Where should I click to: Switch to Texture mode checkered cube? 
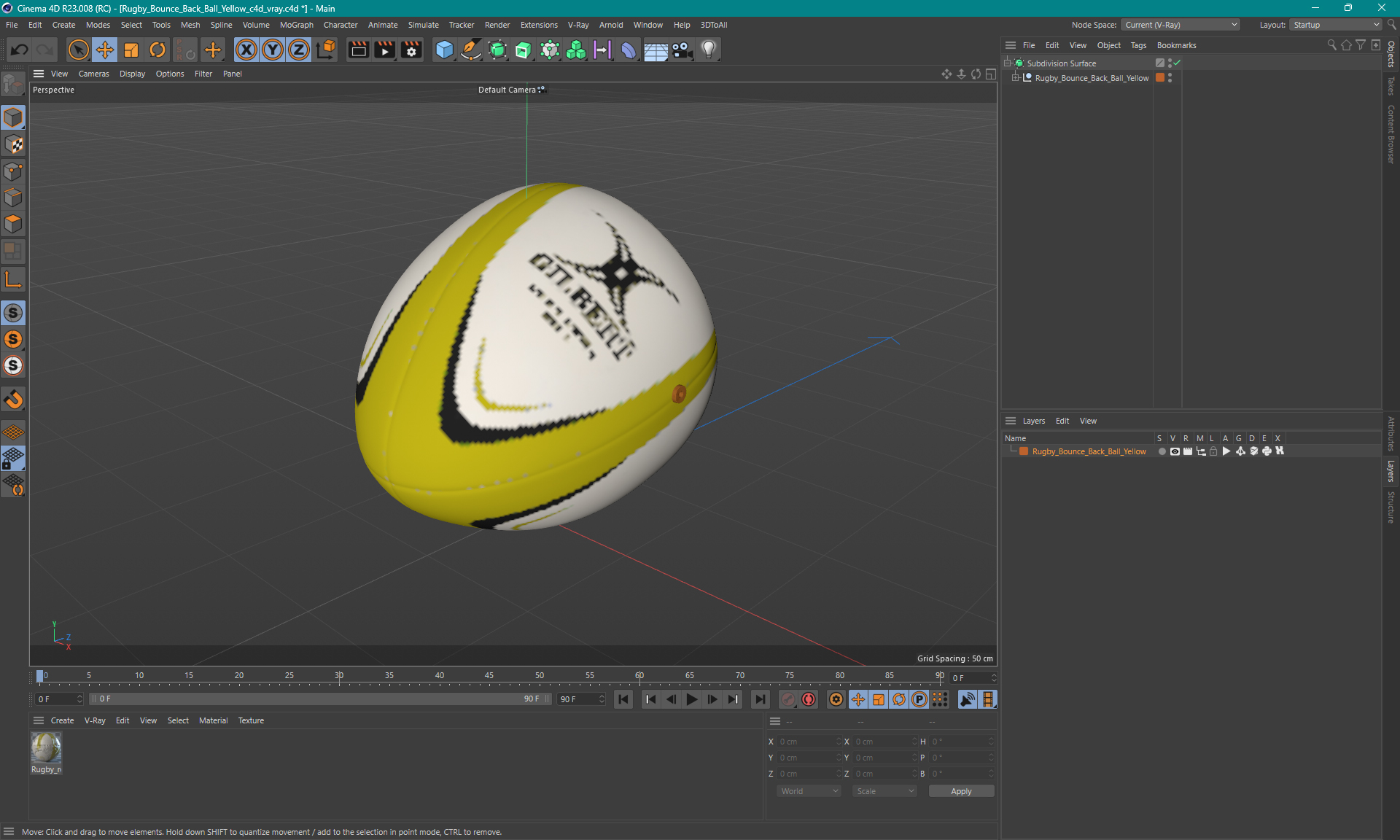pyautogui.click(x=13, y=144)
